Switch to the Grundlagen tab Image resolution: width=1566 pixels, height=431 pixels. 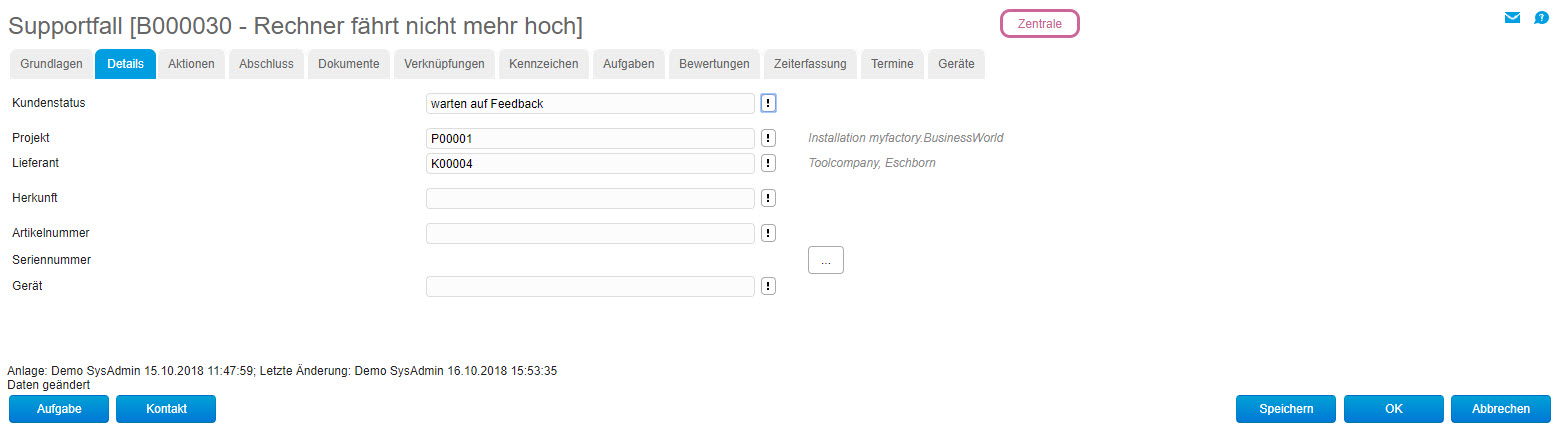(51, 64)
